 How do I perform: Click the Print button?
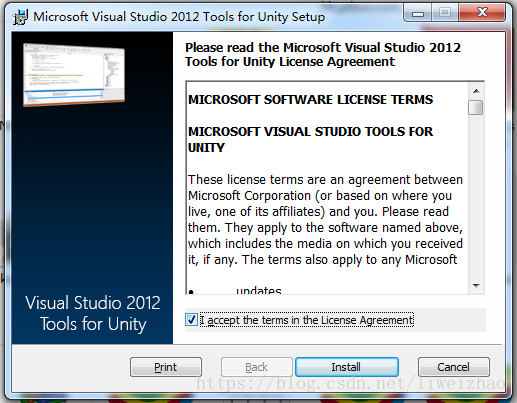pyautogui.click(x=166, y=367)
